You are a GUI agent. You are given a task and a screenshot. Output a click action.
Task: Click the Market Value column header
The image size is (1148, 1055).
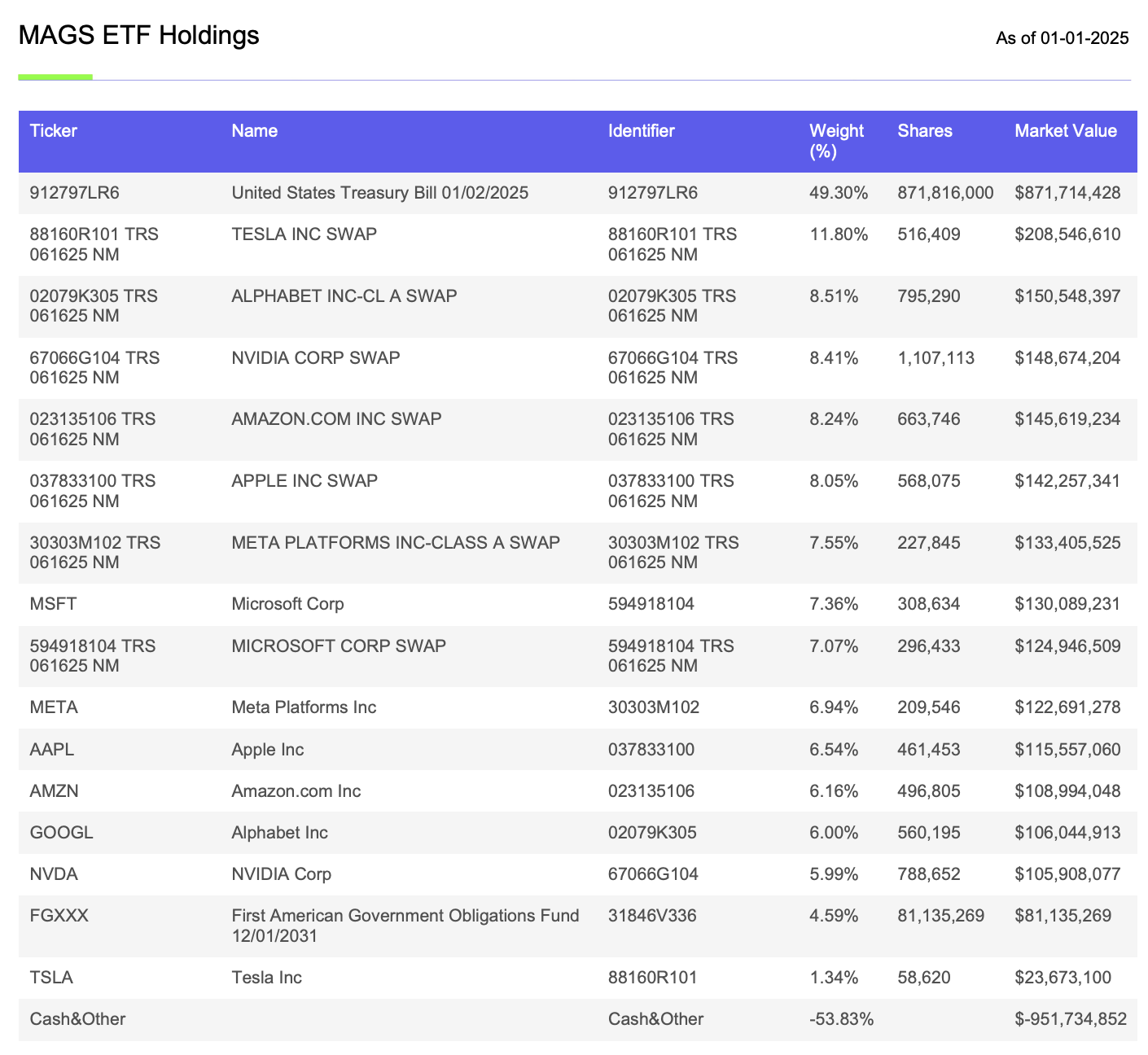[x=1066, y=131]
